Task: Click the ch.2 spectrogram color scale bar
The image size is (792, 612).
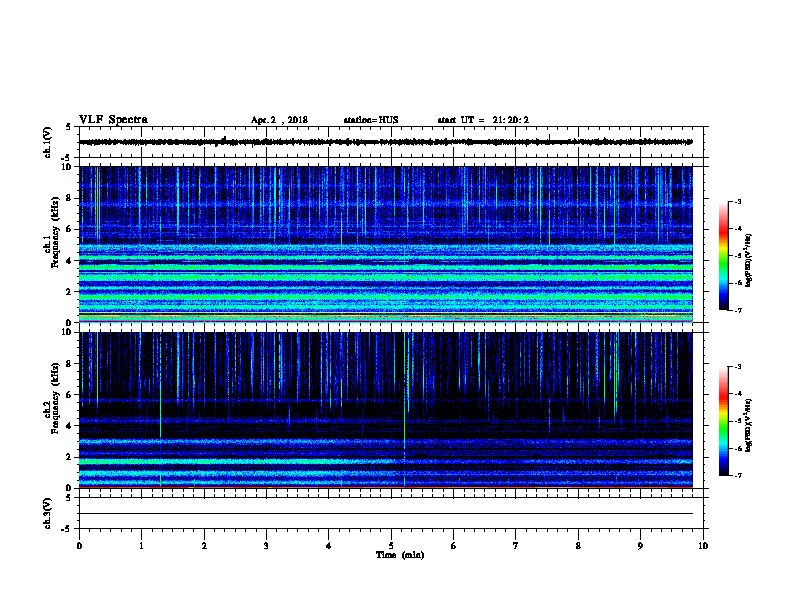Action: tap(724, 421)
